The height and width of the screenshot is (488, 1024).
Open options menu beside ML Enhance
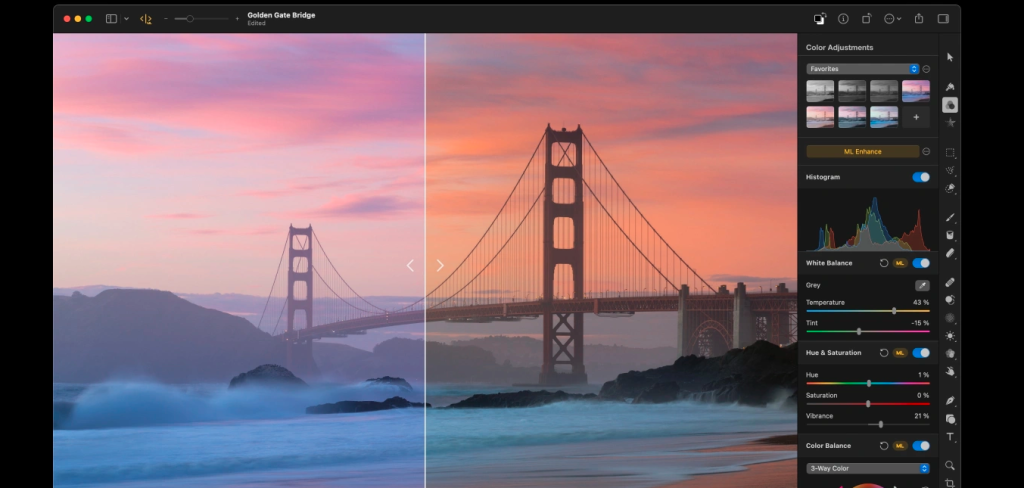926,152
